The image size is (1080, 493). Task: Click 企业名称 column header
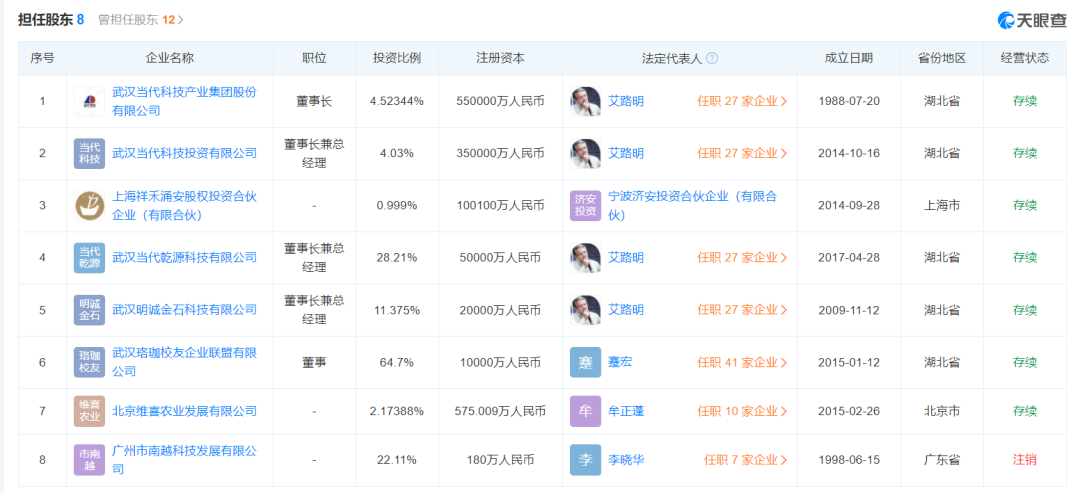click(x=170, y=59)
